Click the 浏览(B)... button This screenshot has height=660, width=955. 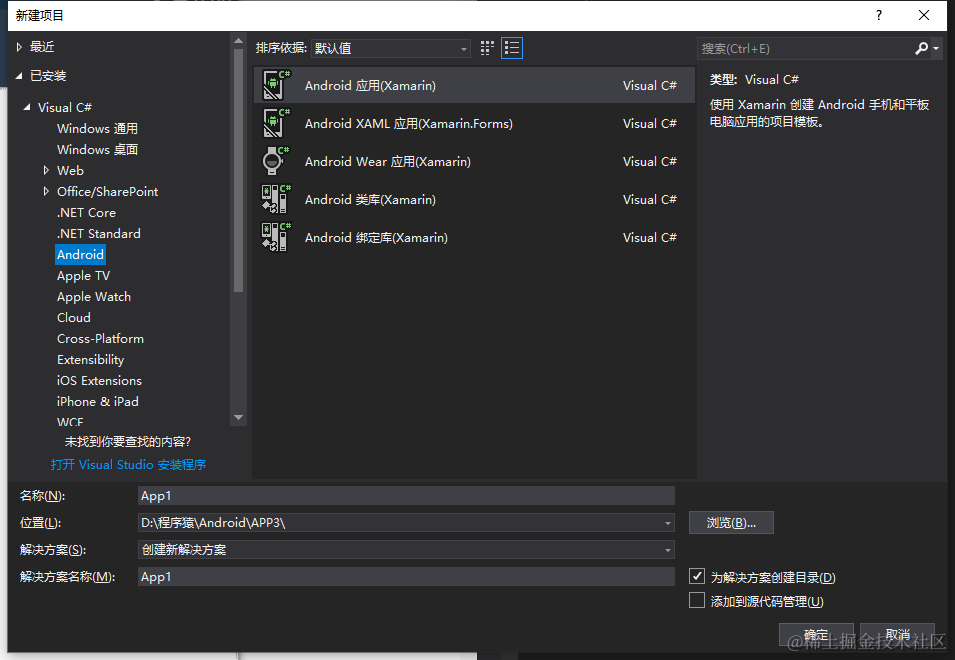[731, 522]
